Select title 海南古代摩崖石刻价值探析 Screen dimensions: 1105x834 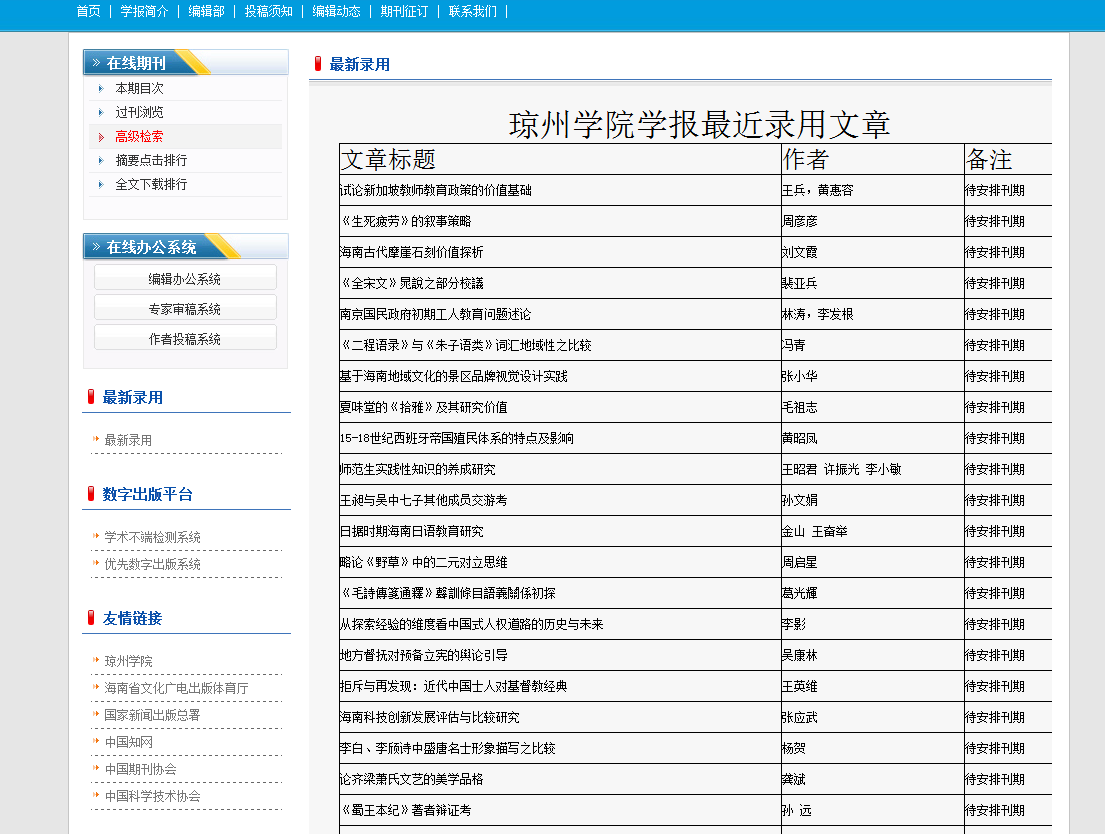[412, 252]
